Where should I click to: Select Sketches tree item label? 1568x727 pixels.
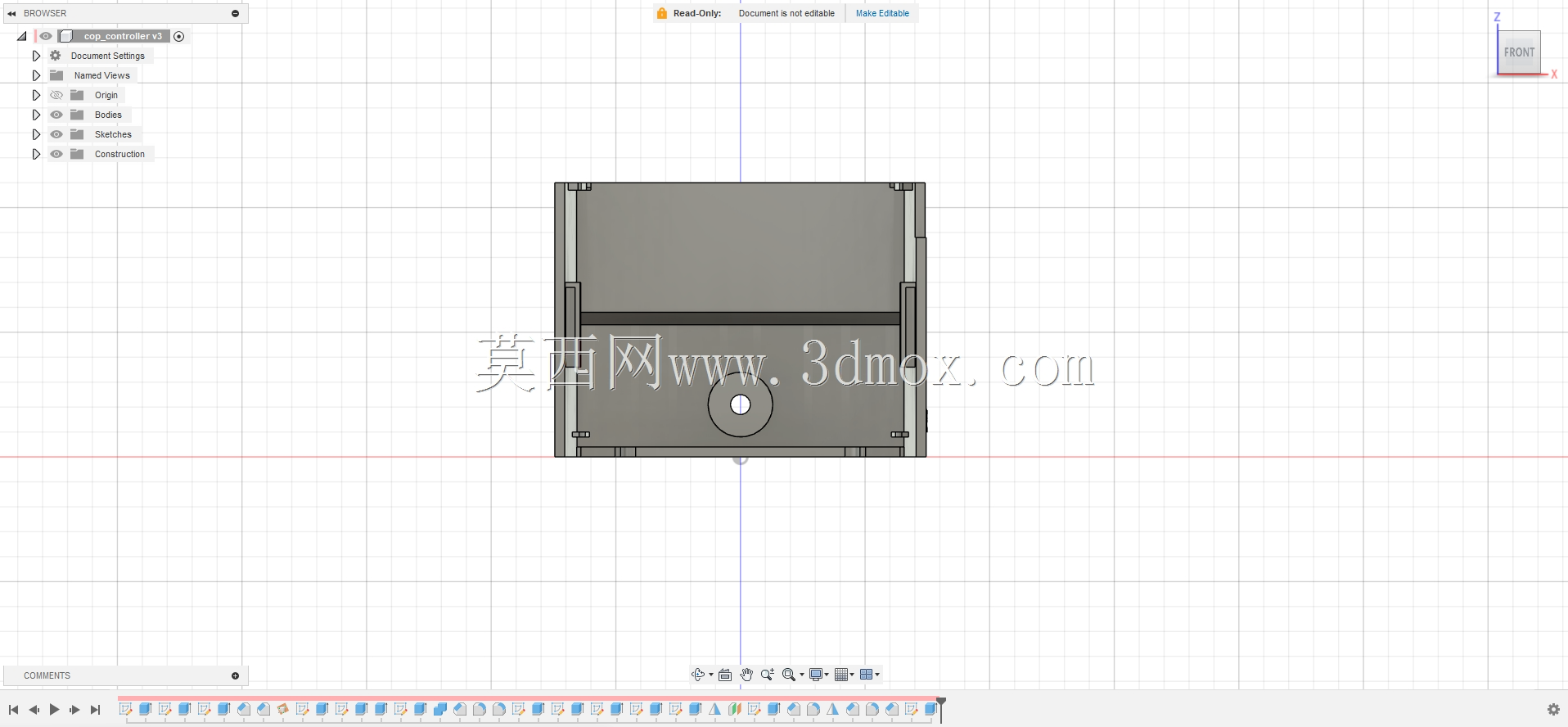pos(113,134)
